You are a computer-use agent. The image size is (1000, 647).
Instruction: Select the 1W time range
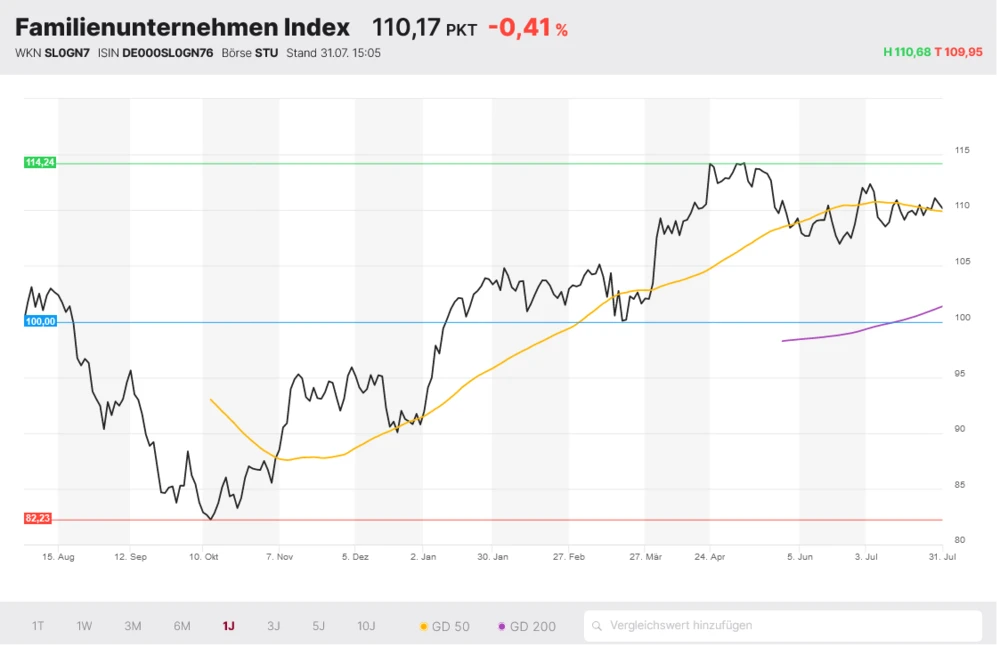[84, 627]
